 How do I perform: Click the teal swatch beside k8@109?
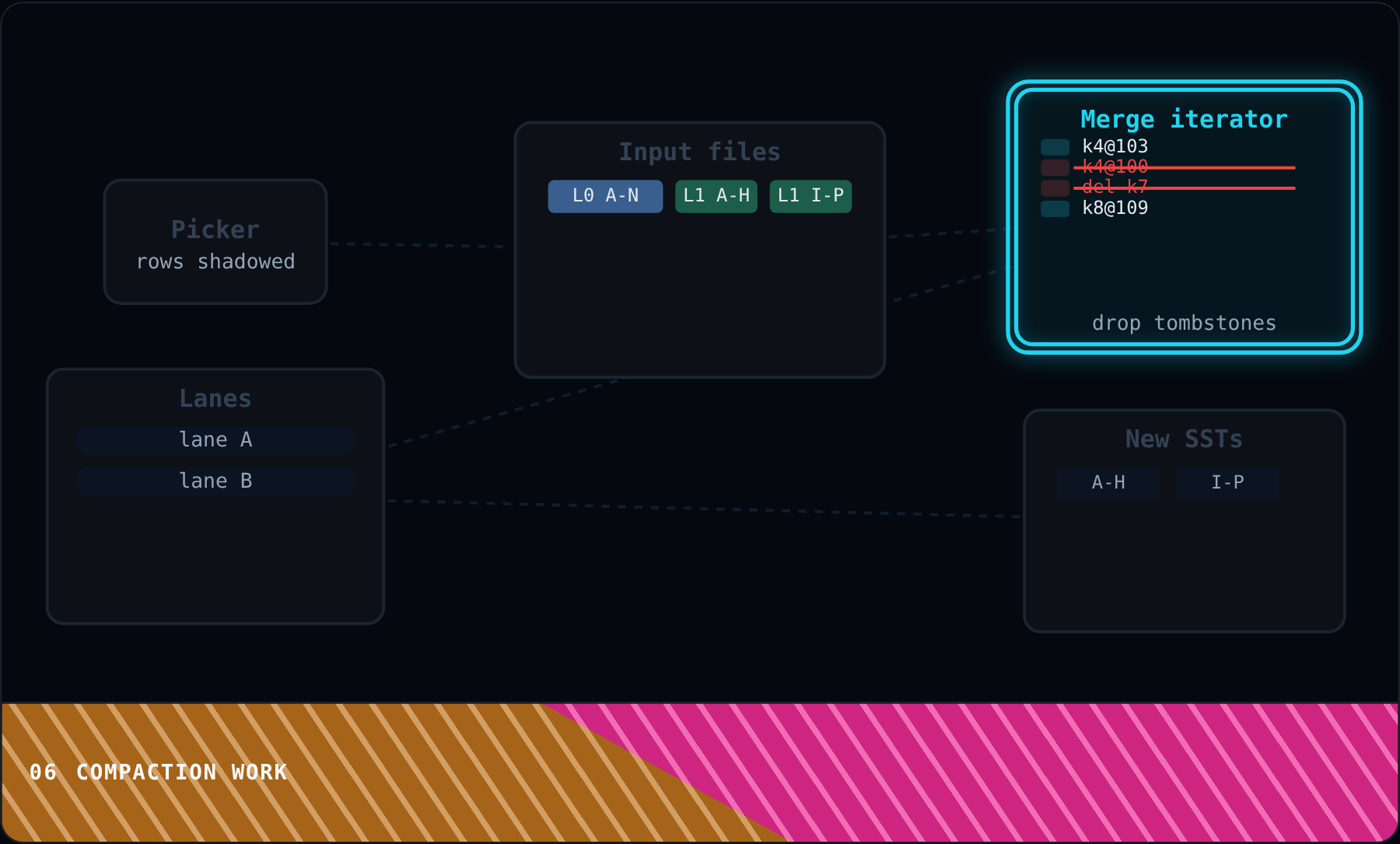pyautogui.click(x=1055, y=208)
